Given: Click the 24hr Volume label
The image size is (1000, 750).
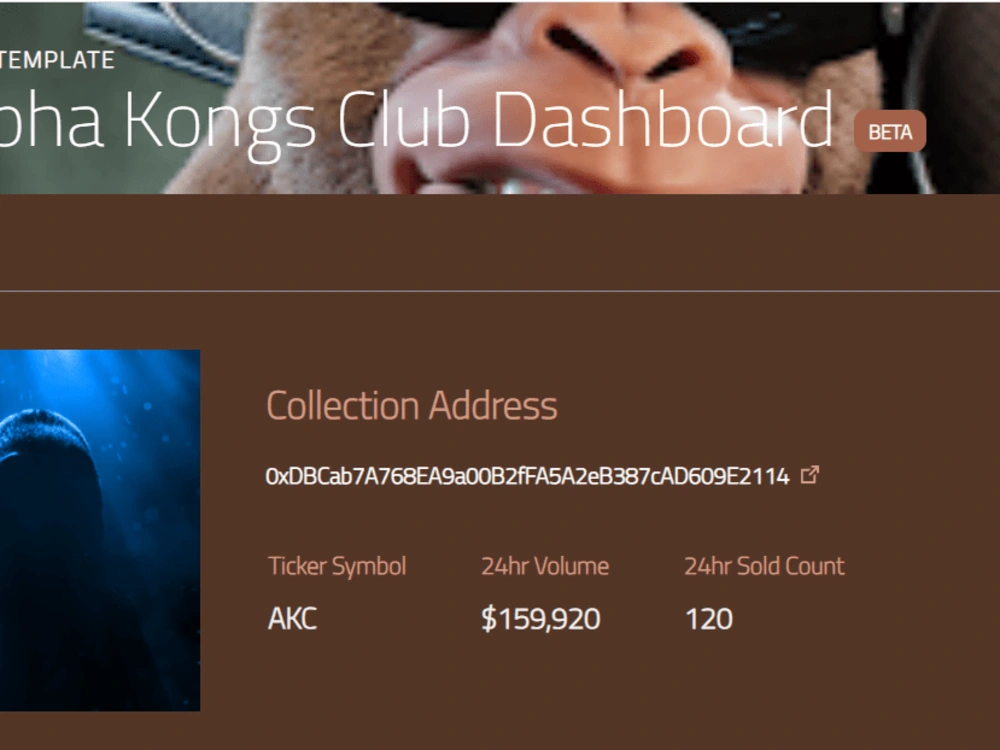Looking at the screenshot, I should coord(545,566).
